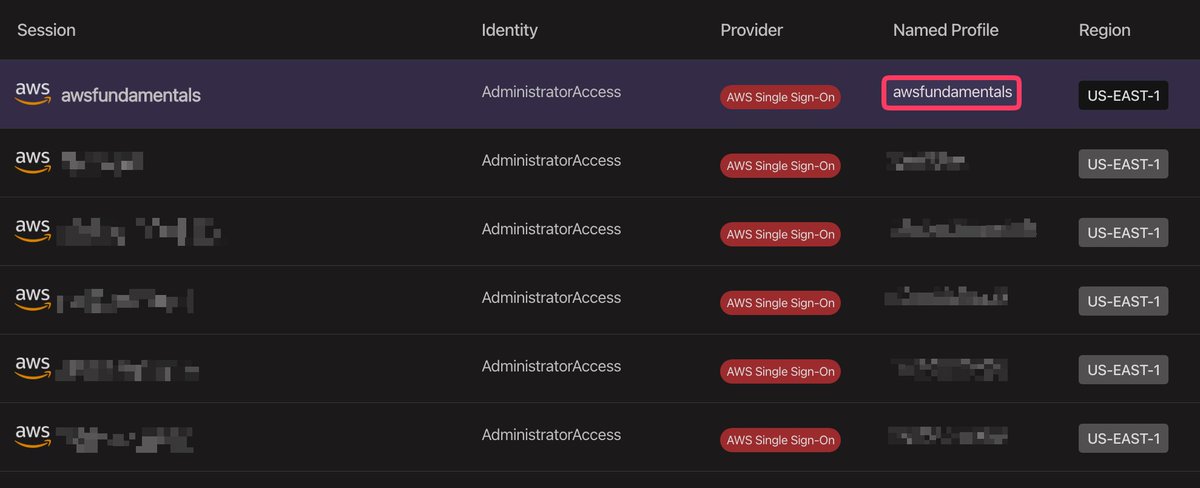This screenshot has height=488, width=1200.
Task: Click the AWS logo in awsfundamentals row
Action: pyautogui.click(x=33, y=93)
